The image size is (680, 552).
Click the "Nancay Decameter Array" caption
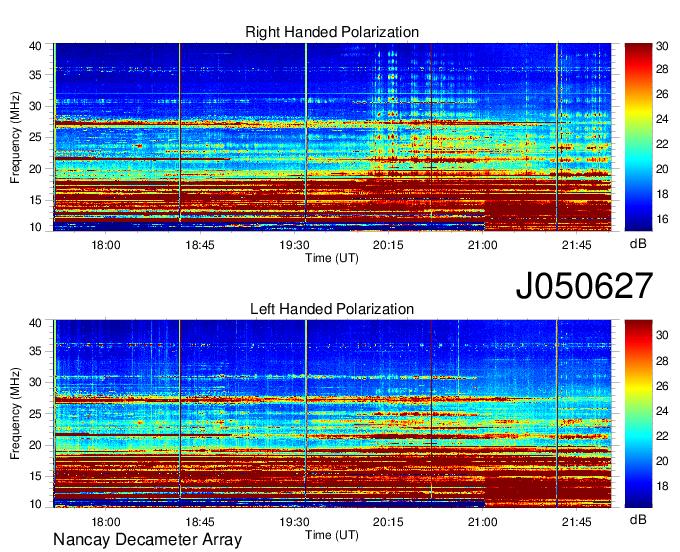[147, 539]
